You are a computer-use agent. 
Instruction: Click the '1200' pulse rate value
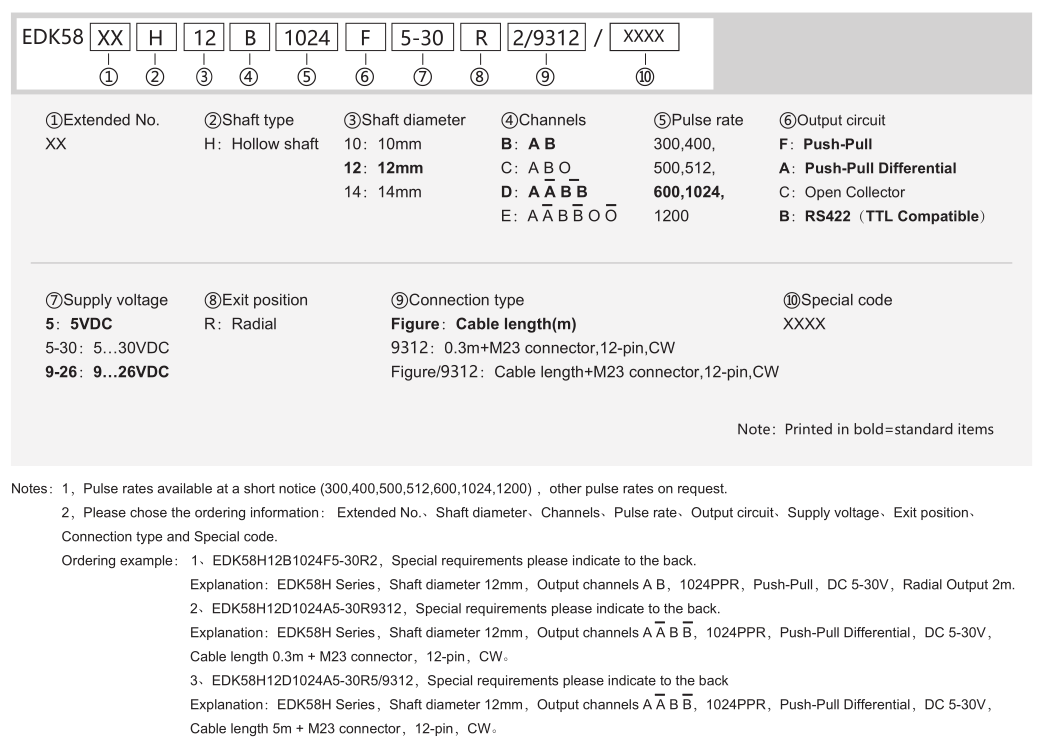671,216
